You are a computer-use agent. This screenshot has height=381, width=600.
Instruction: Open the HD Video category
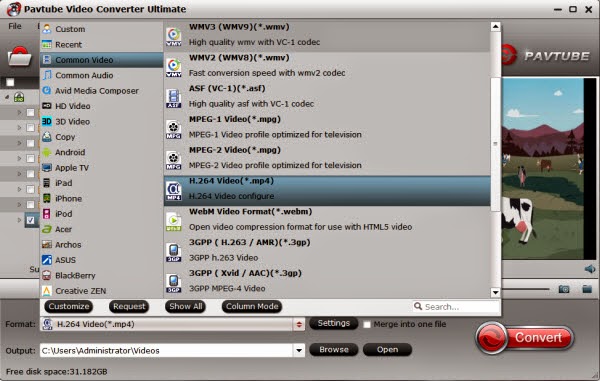(101, 106)
